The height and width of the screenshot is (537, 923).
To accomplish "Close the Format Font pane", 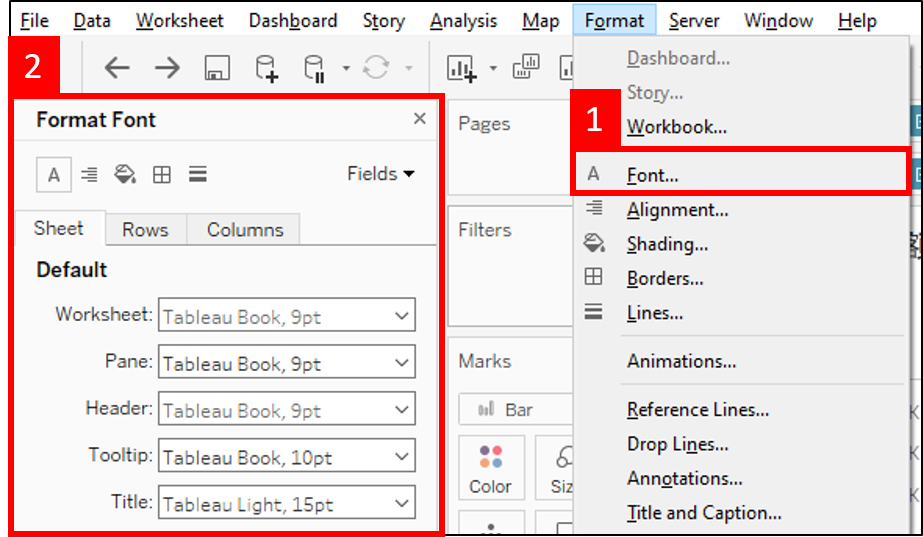I will (x=419, y=118).
